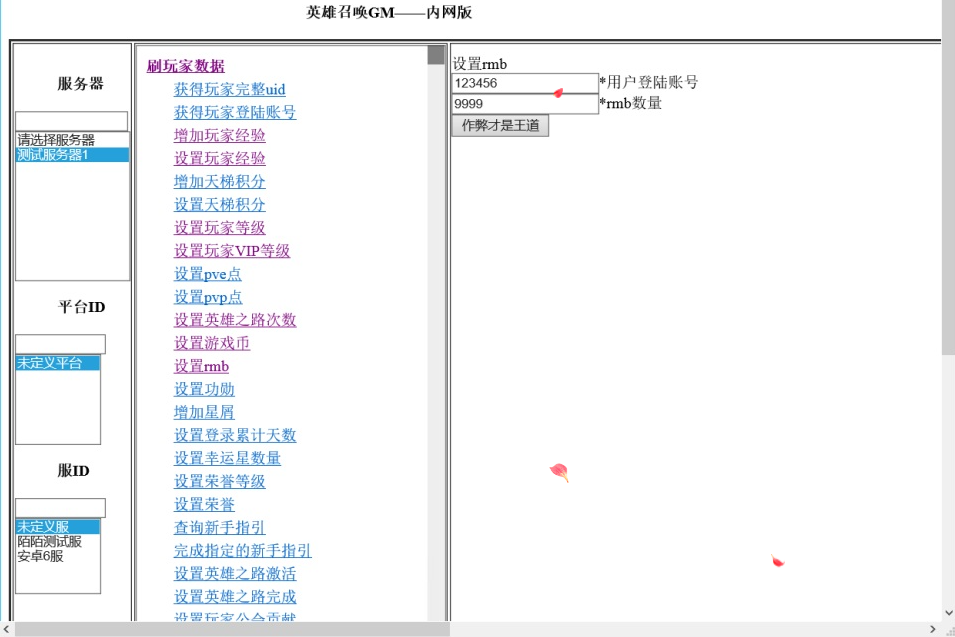Click the user login account input field
The width and height of the screenshot is (955, 637).
point(524,83)
